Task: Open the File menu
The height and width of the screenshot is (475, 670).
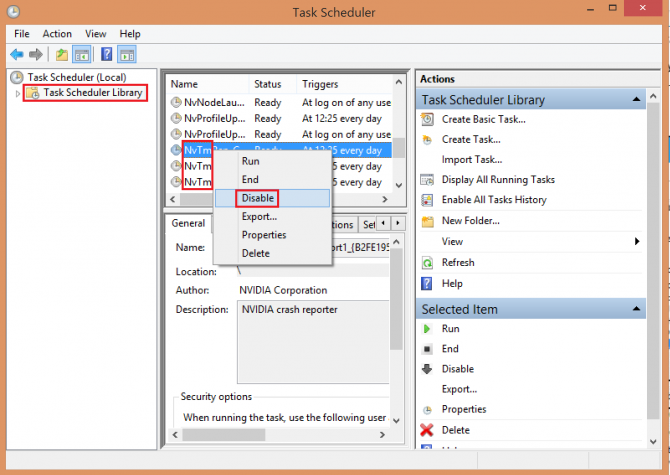Action: pyautogui.click(x=22, y=34)
